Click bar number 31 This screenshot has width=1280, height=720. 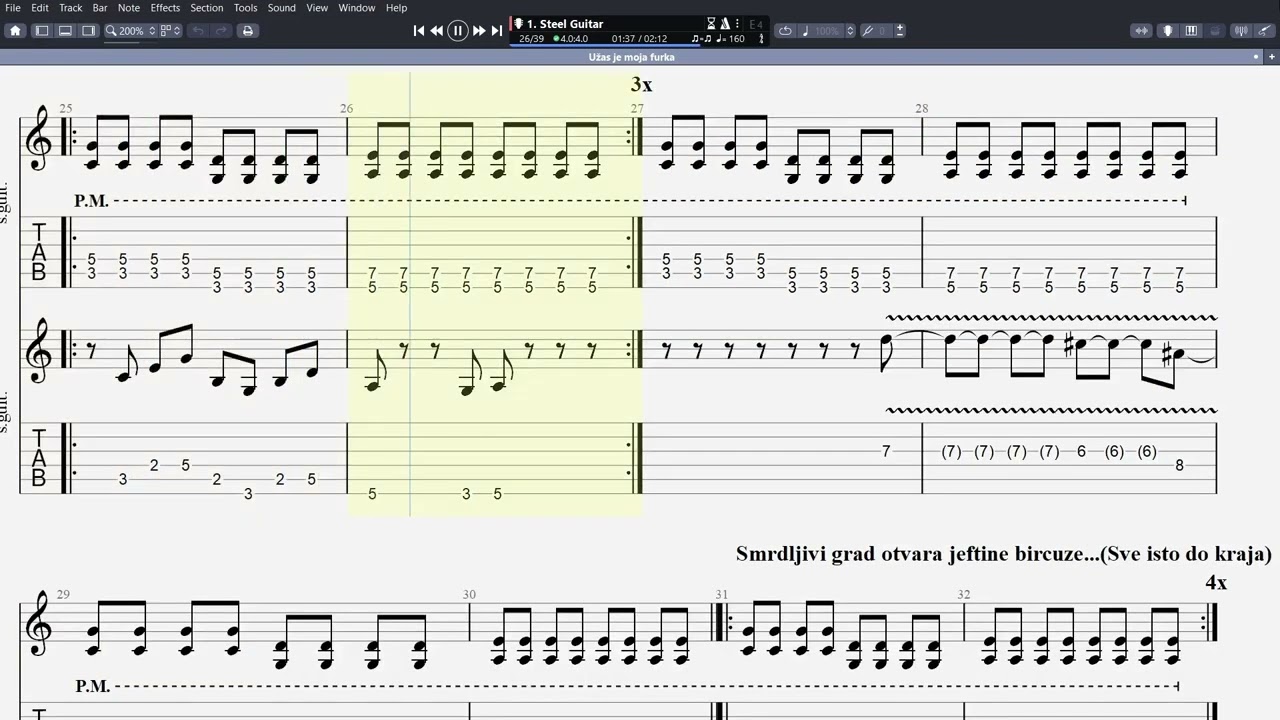coord(721,594)
